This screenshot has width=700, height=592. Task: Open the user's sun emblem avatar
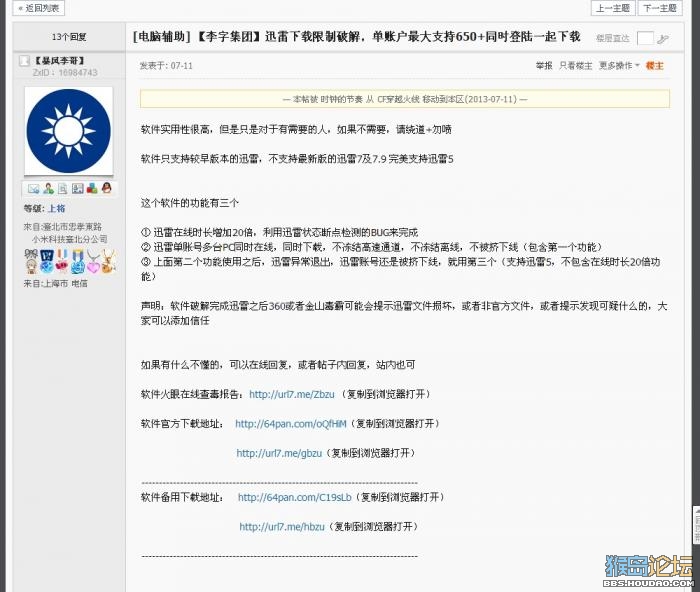[69, 131]
